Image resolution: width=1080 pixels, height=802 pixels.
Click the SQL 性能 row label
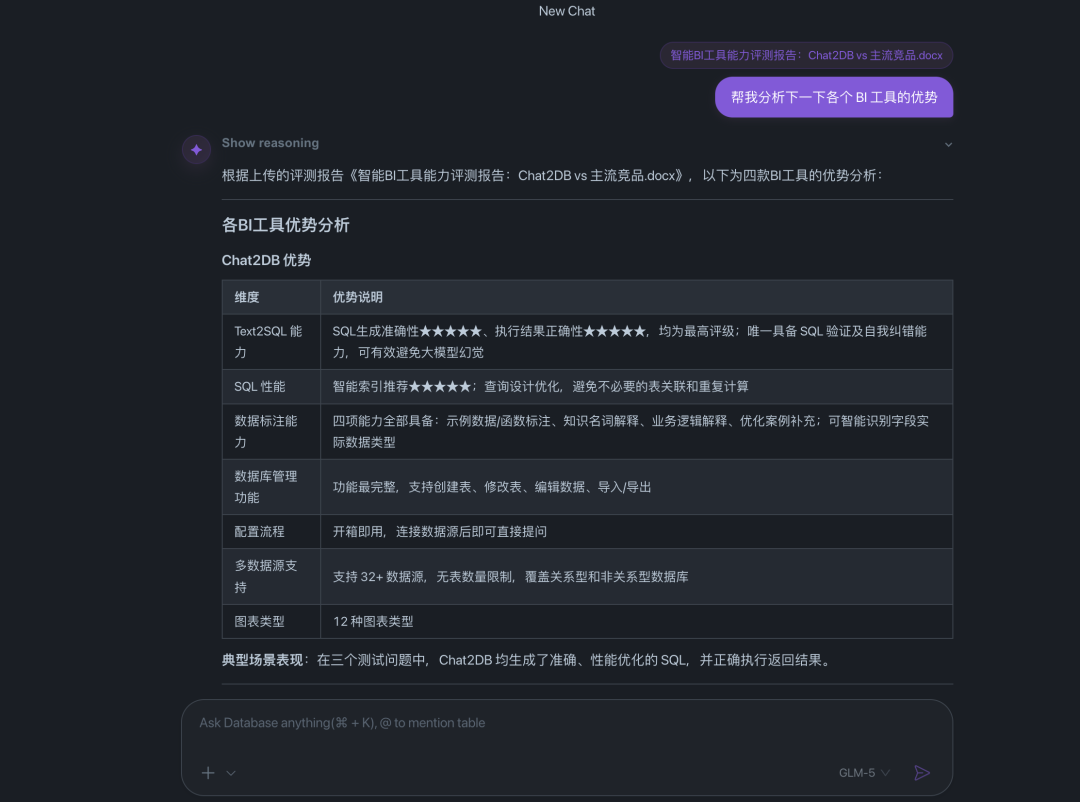[271, 387]
